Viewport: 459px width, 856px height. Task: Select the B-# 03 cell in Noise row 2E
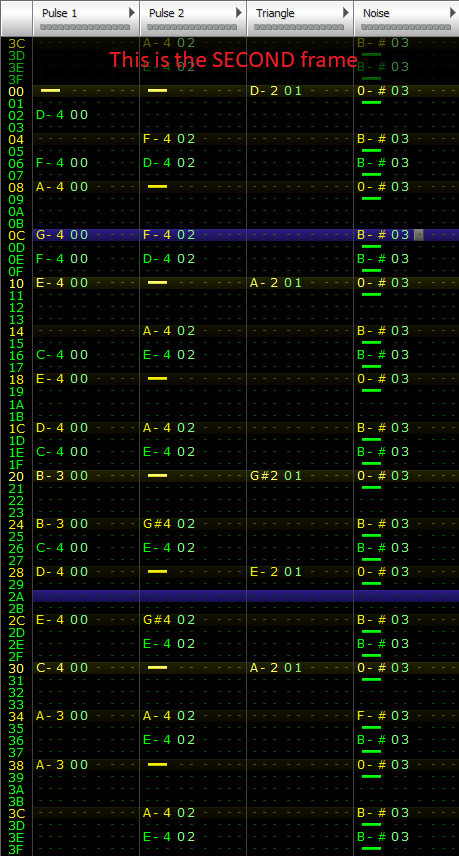pyautogui.click(x=383, y=644)
